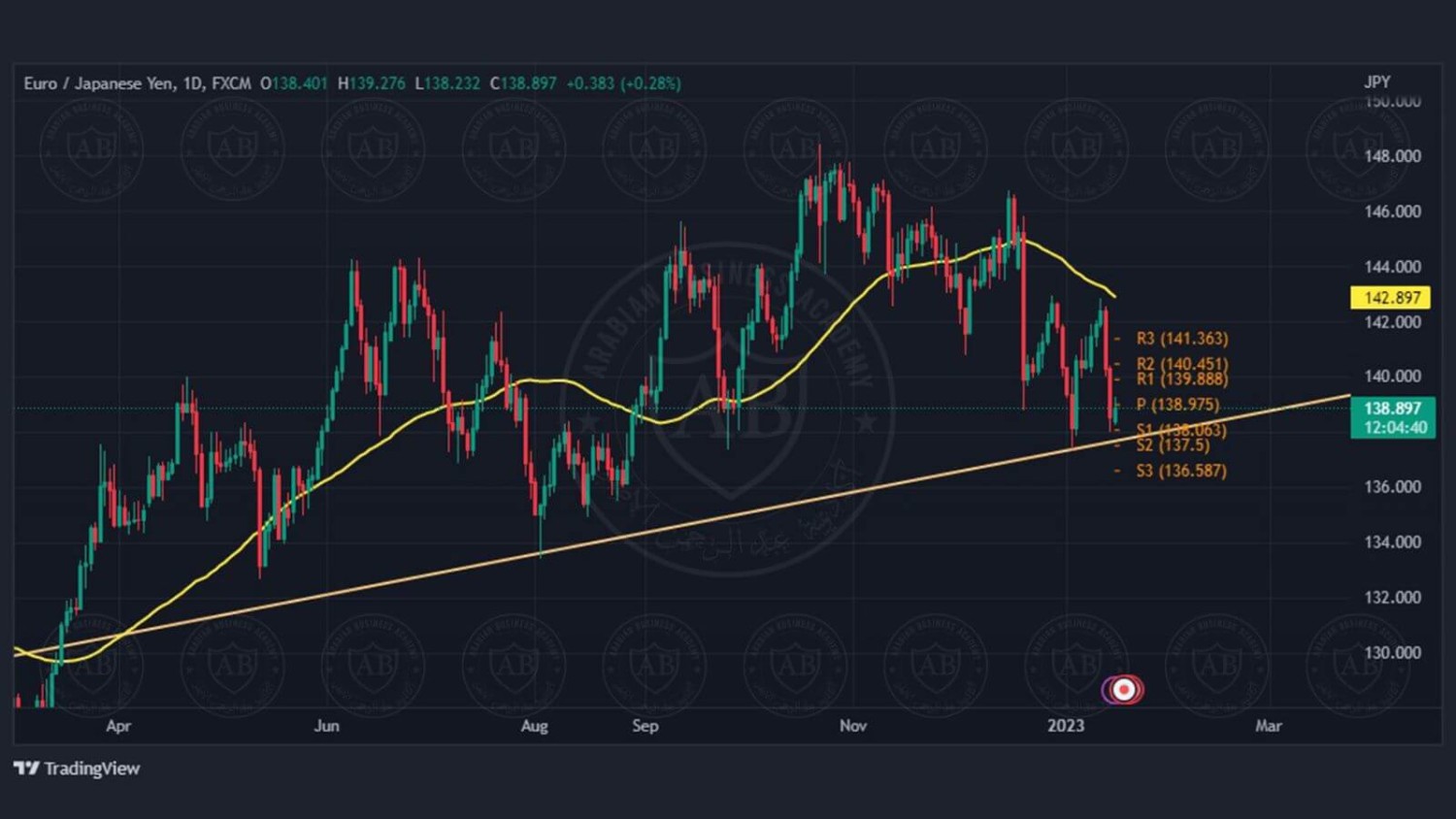
Task: Click the 2023 label on time axis
Action: click(x=1066, y=726)
